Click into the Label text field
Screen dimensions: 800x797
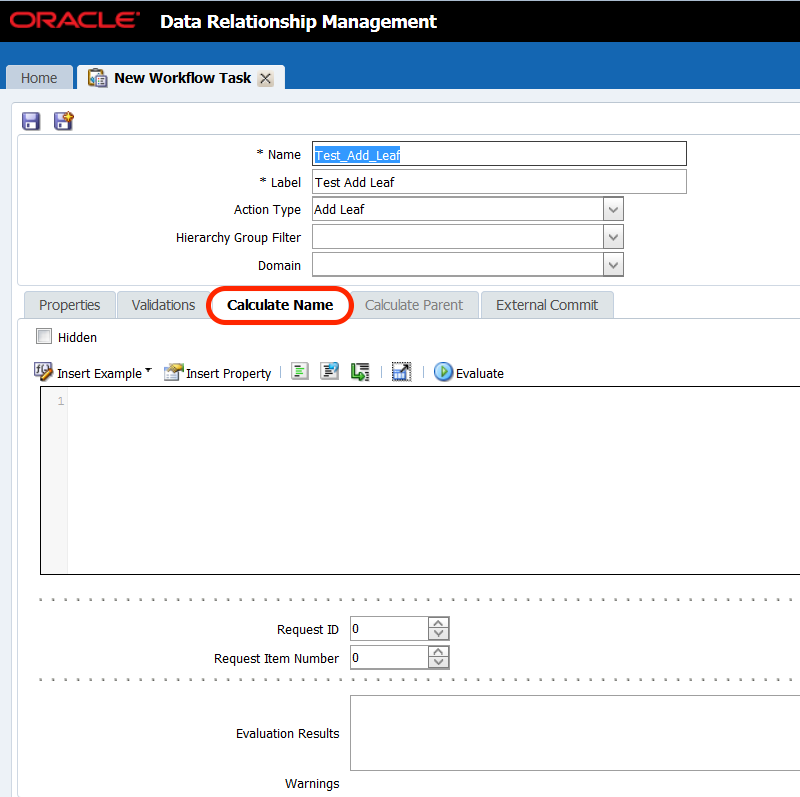[x=499, y=182]
